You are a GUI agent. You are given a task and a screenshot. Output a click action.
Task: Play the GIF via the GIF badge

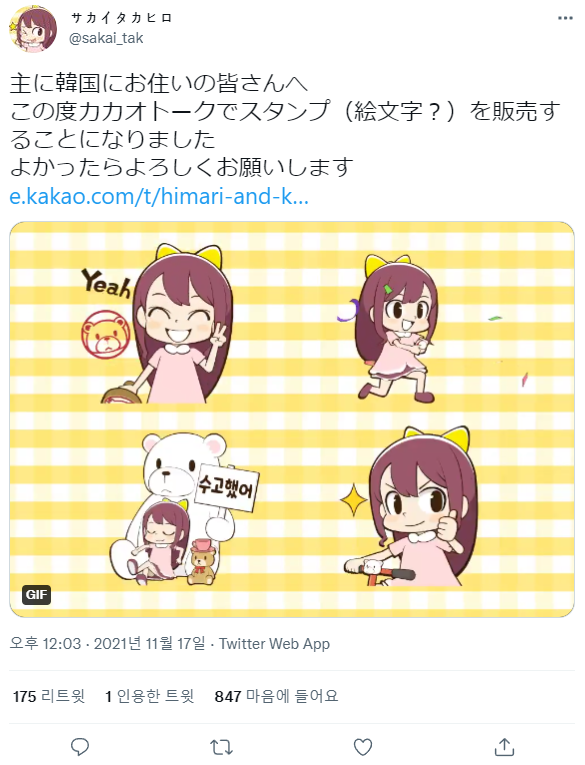(x=36, y=594)
